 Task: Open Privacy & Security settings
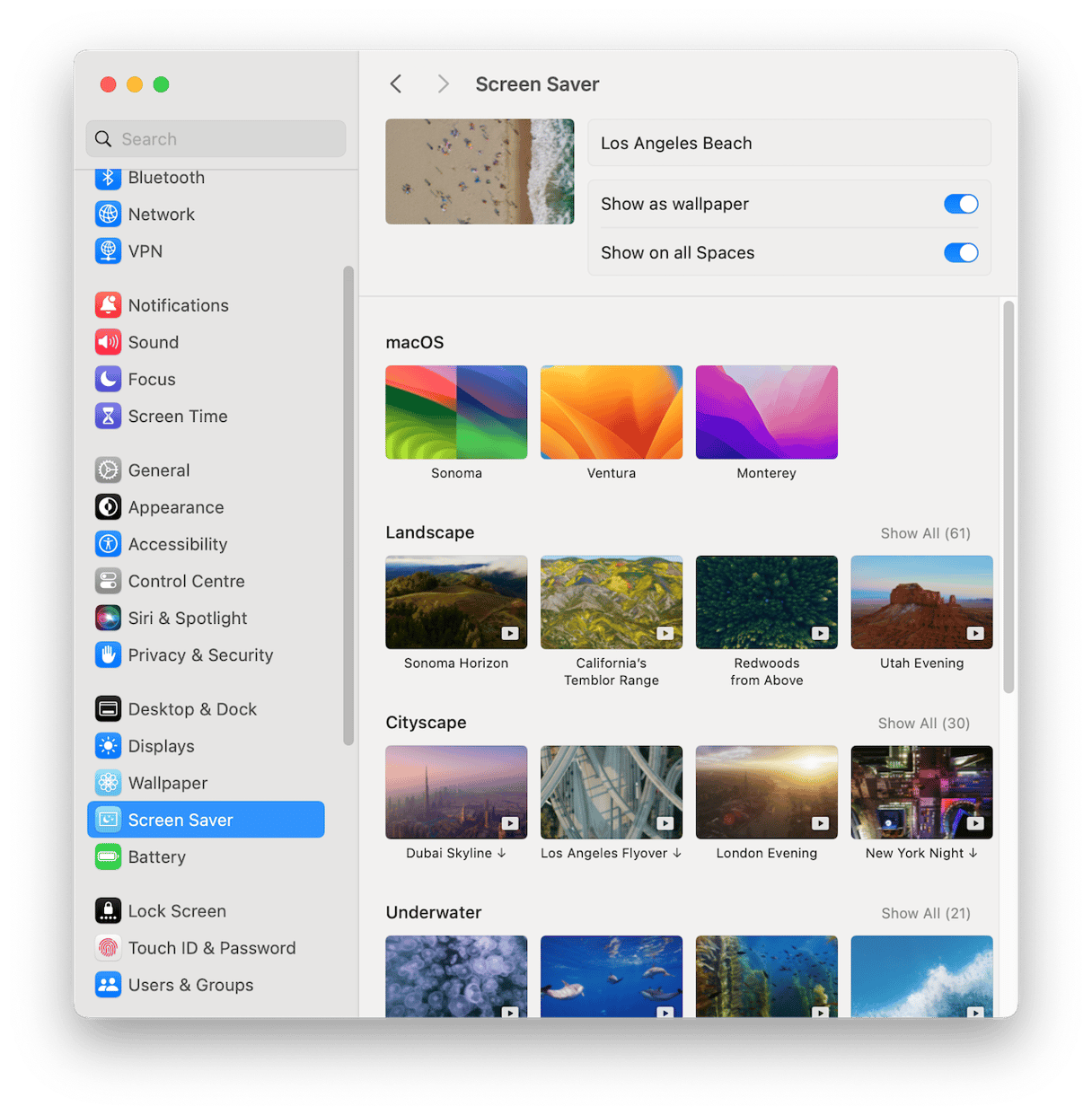[x=200, y=655]
